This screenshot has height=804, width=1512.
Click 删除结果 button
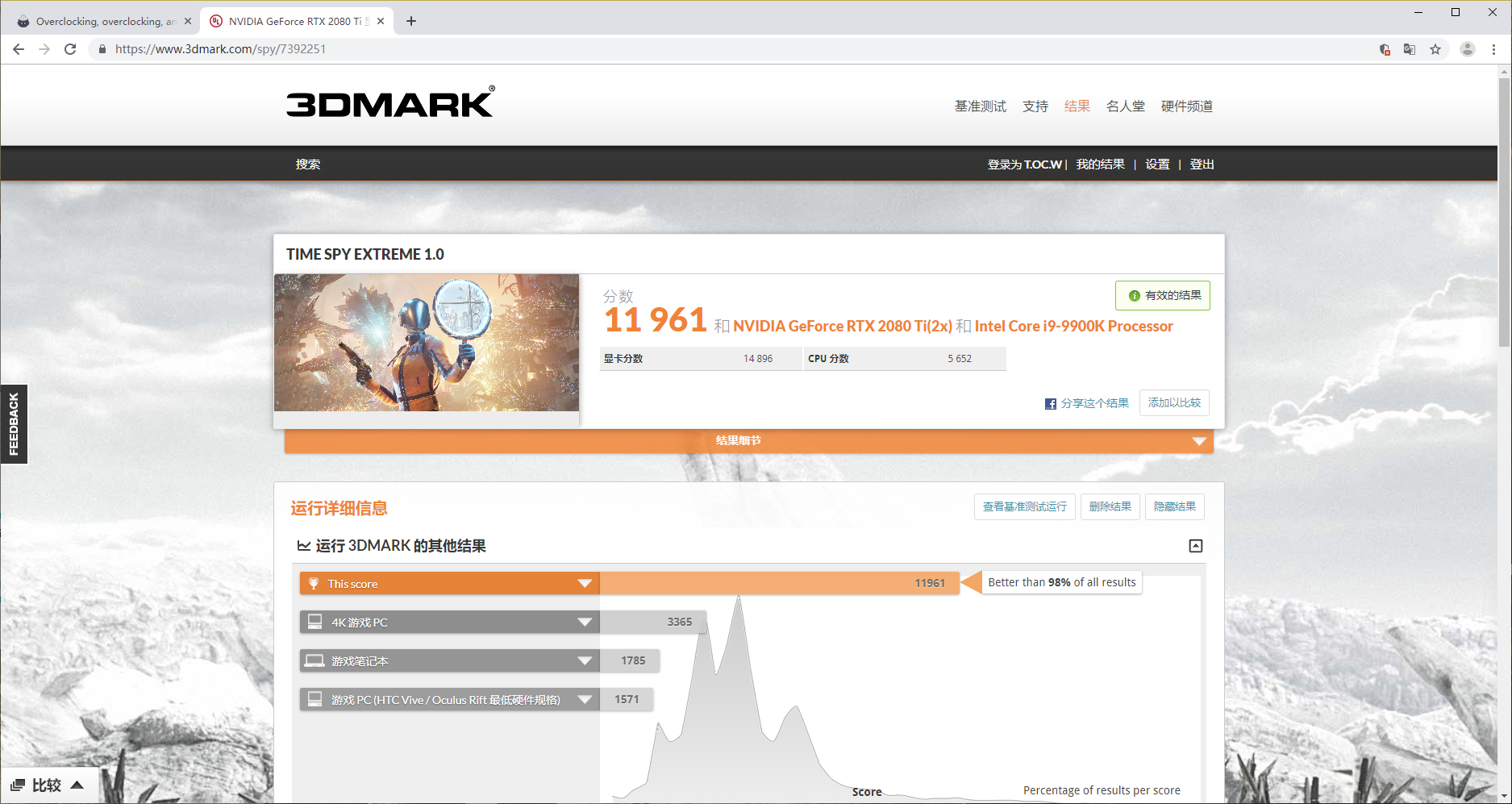(x=1110, y=506)
